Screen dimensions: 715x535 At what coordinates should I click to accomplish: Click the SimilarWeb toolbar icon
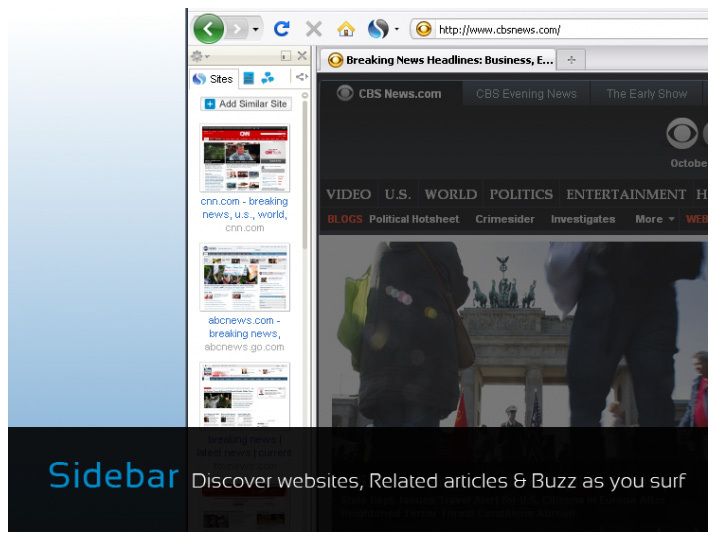tap(378, 29)
